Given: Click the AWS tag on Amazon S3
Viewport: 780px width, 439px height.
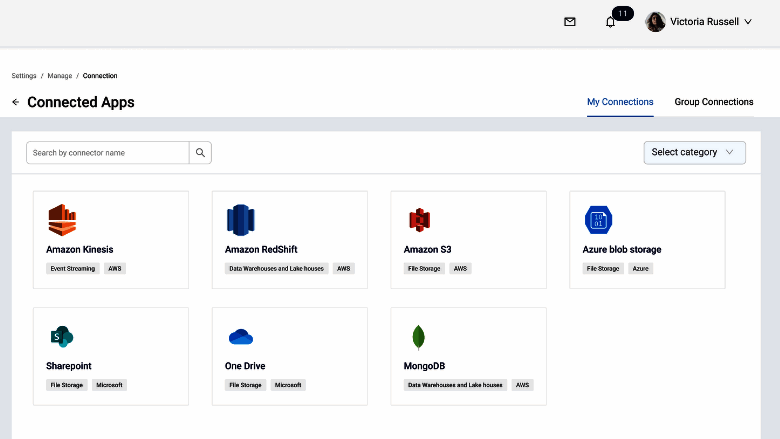Looking at the screenshot, I should [460, 268].
